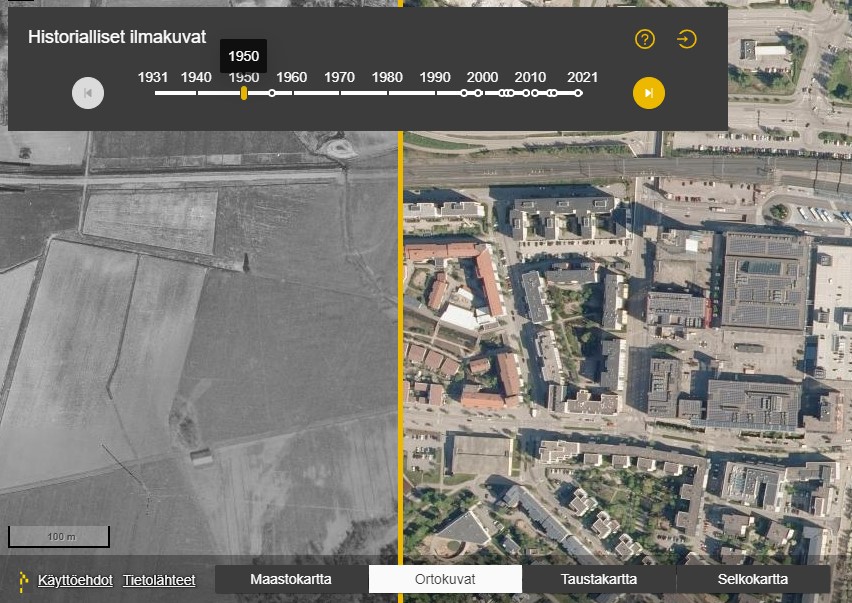Jump to next aerial photo year

click(649, 93)
